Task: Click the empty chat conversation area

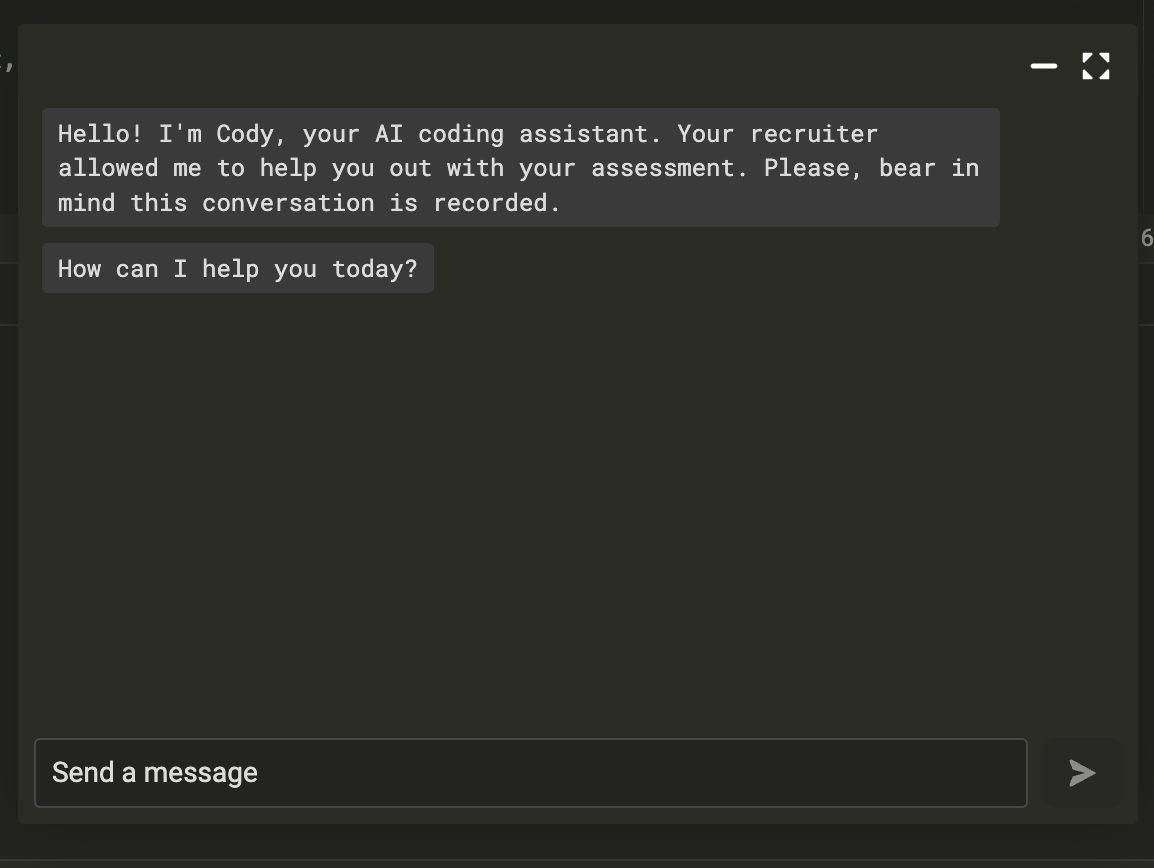Action: click(x=520, y=500)
